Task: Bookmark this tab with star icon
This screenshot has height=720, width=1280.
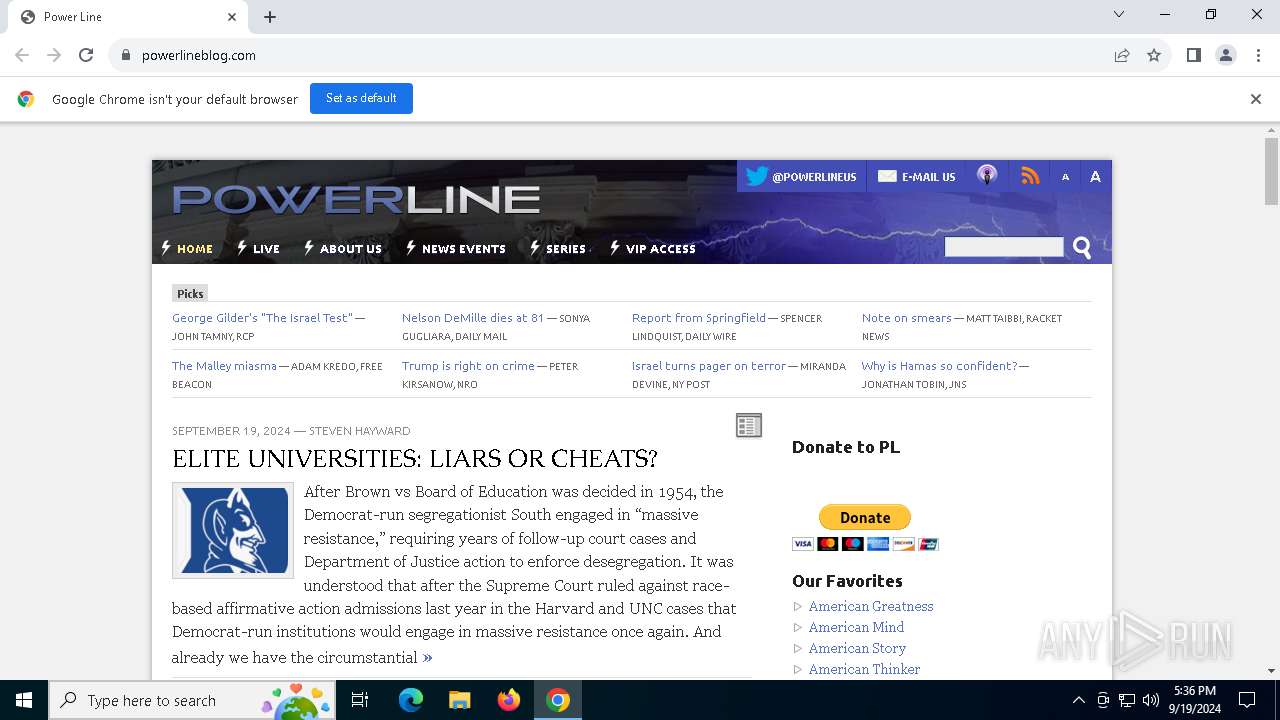Action: tap(1154, 55)
